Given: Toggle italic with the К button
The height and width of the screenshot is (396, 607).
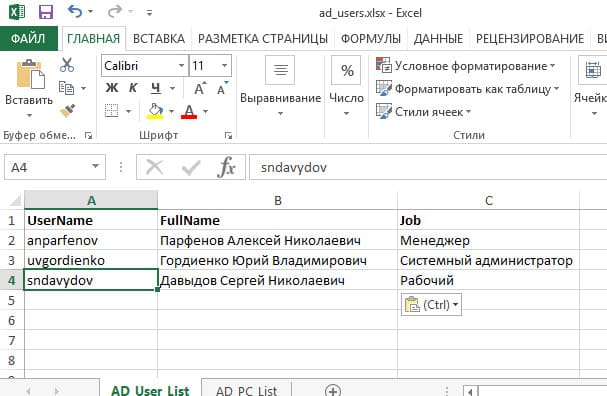Looking at the screenshot, I should point(133,88).
